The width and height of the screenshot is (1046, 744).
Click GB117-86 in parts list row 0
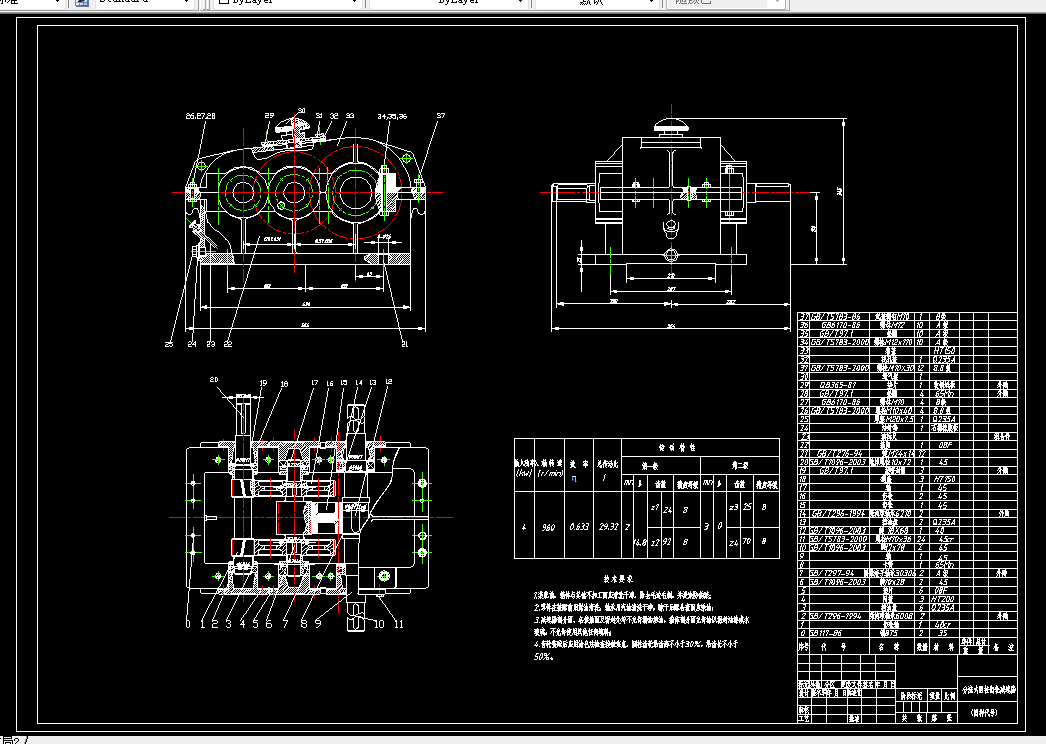(x=826, y=633)
